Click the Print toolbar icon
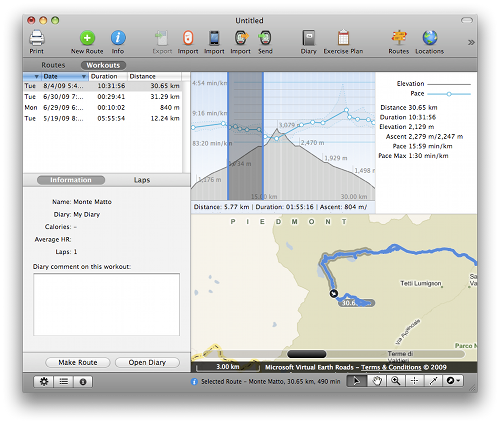This screenshot has width=500, height=424. (x=37, y=38)
